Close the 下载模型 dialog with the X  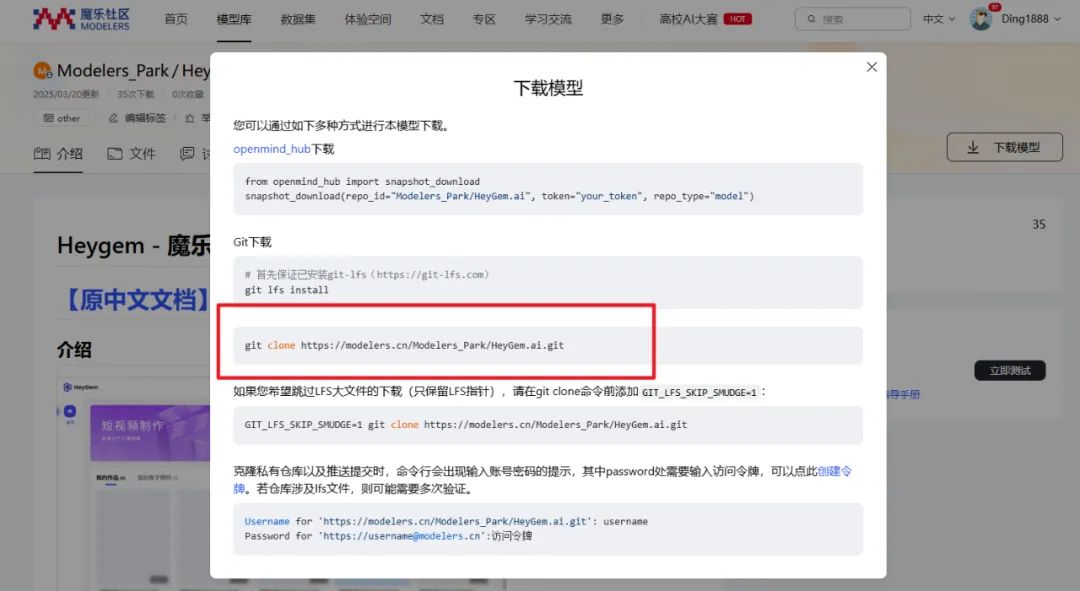pyautogui.click(x=871, y=67)
